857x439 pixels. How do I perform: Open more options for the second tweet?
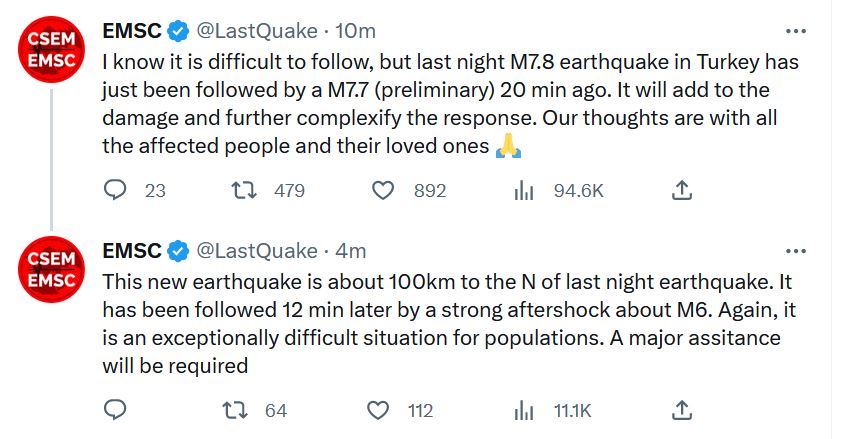(795, 250)
